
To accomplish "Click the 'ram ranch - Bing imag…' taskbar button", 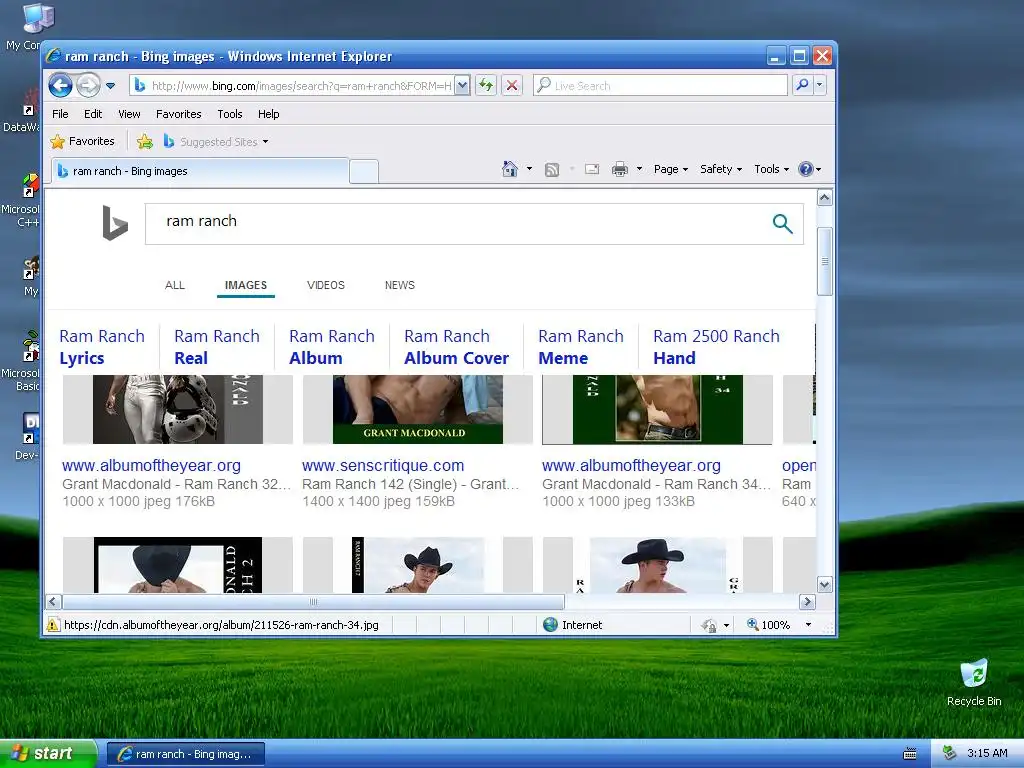I will [x=185, y=754].
